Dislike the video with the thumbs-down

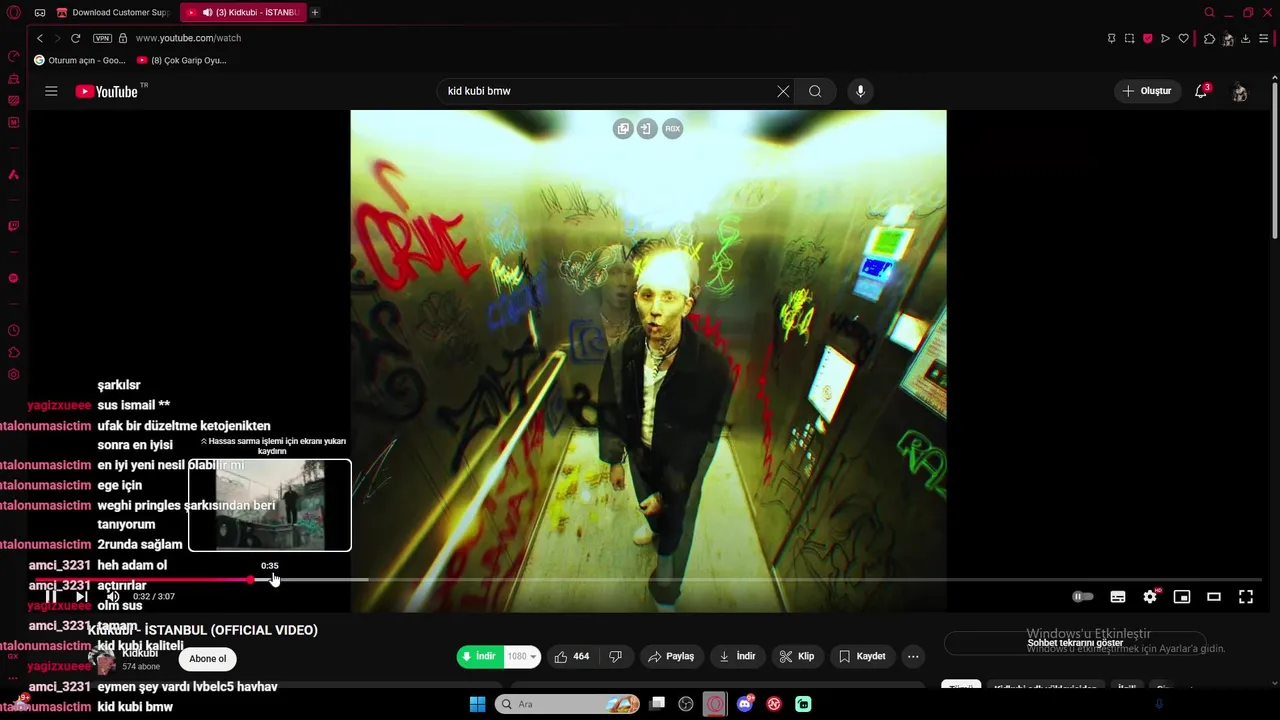coord(616,656)
